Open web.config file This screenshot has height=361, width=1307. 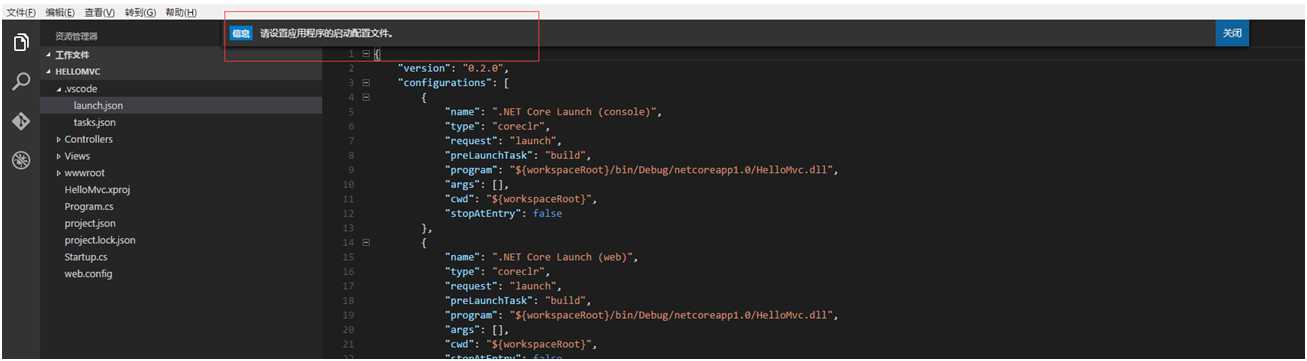click(181, 274)
